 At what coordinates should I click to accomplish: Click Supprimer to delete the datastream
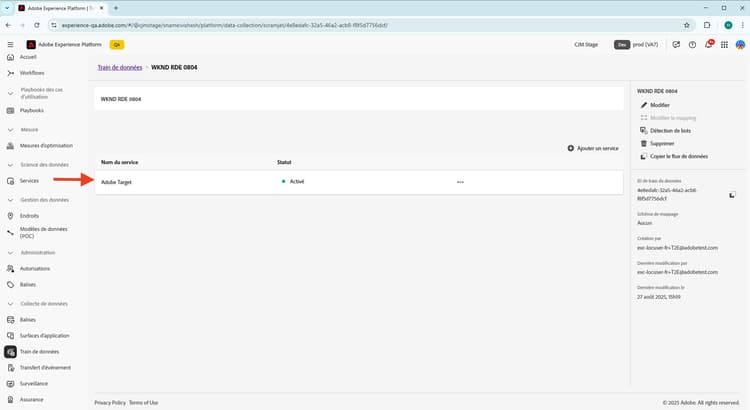(x=657, y=144)
